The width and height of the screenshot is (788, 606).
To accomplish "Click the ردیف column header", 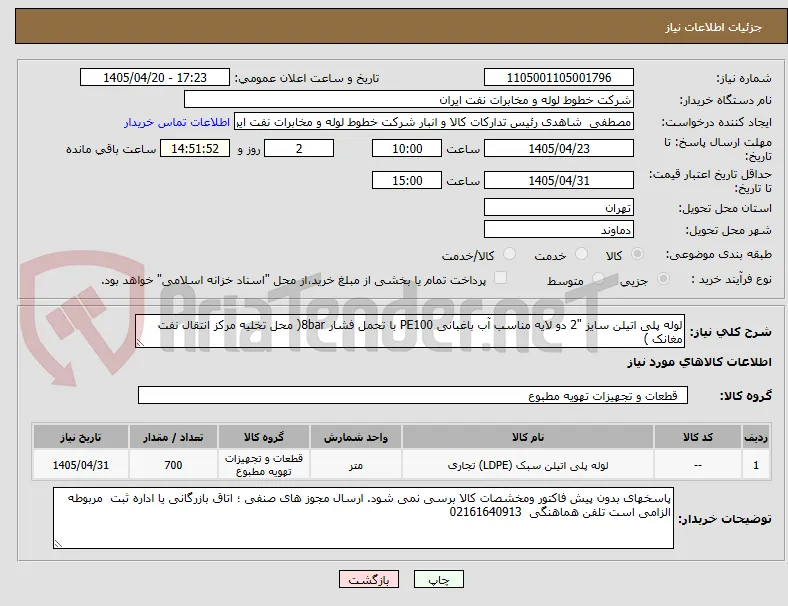I will tap(755, 437).
